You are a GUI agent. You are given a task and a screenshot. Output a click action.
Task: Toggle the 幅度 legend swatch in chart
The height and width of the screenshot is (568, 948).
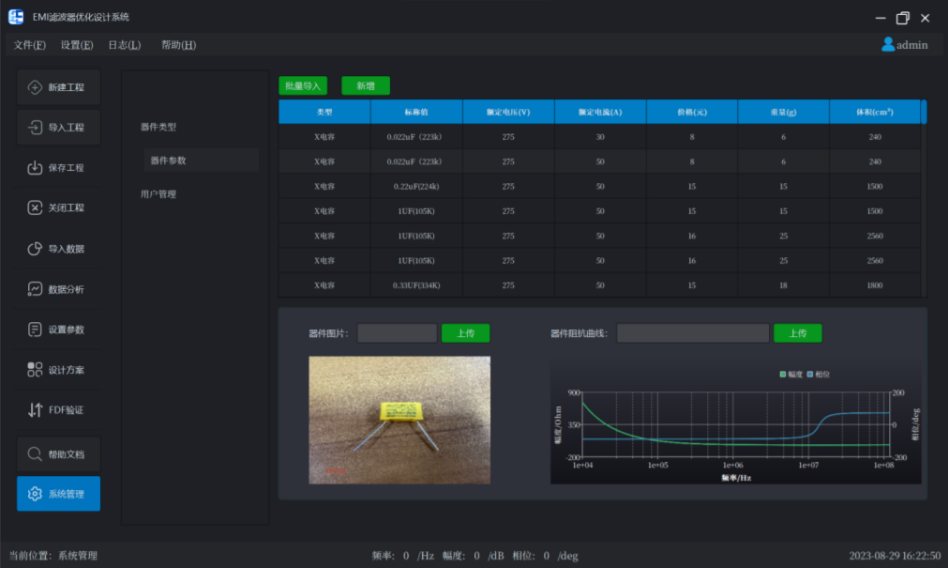pyautogui.click(x=783, y=374)
